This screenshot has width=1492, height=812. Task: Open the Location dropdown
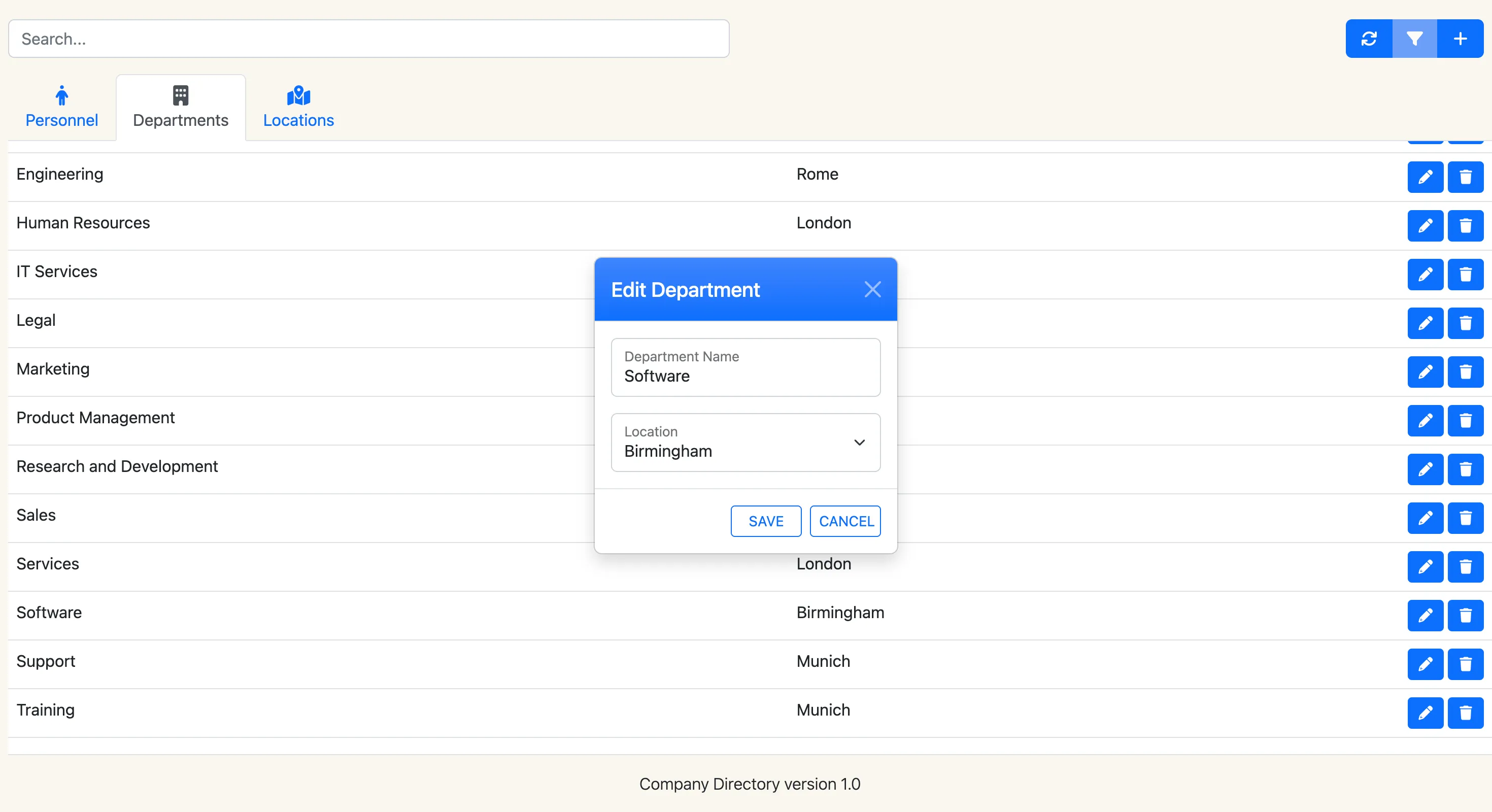[x=745, y=443]
